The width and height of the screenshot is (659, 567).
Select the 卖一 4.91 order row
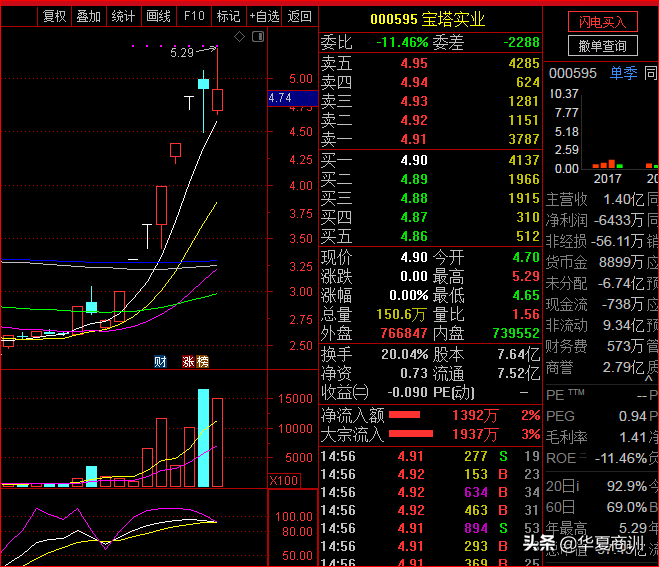point(430,139)
